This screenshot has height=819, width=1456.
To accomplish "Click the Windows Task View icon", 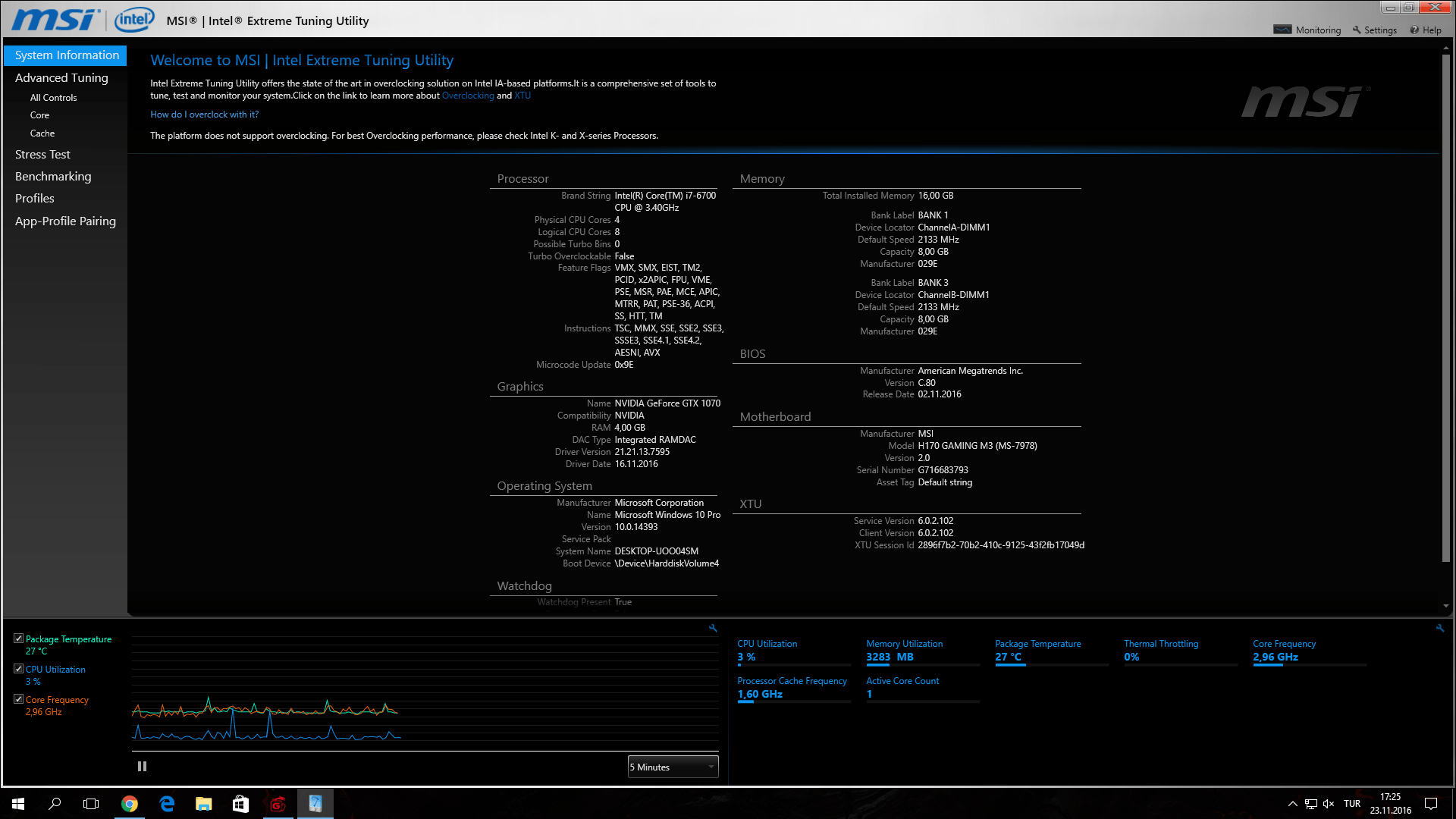I will tap(91, 804).
